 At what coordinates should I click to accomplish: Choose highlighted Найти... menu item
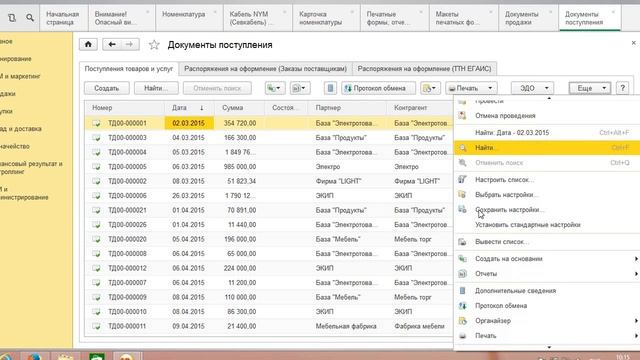pyautogui.click(x=547, y=148)
